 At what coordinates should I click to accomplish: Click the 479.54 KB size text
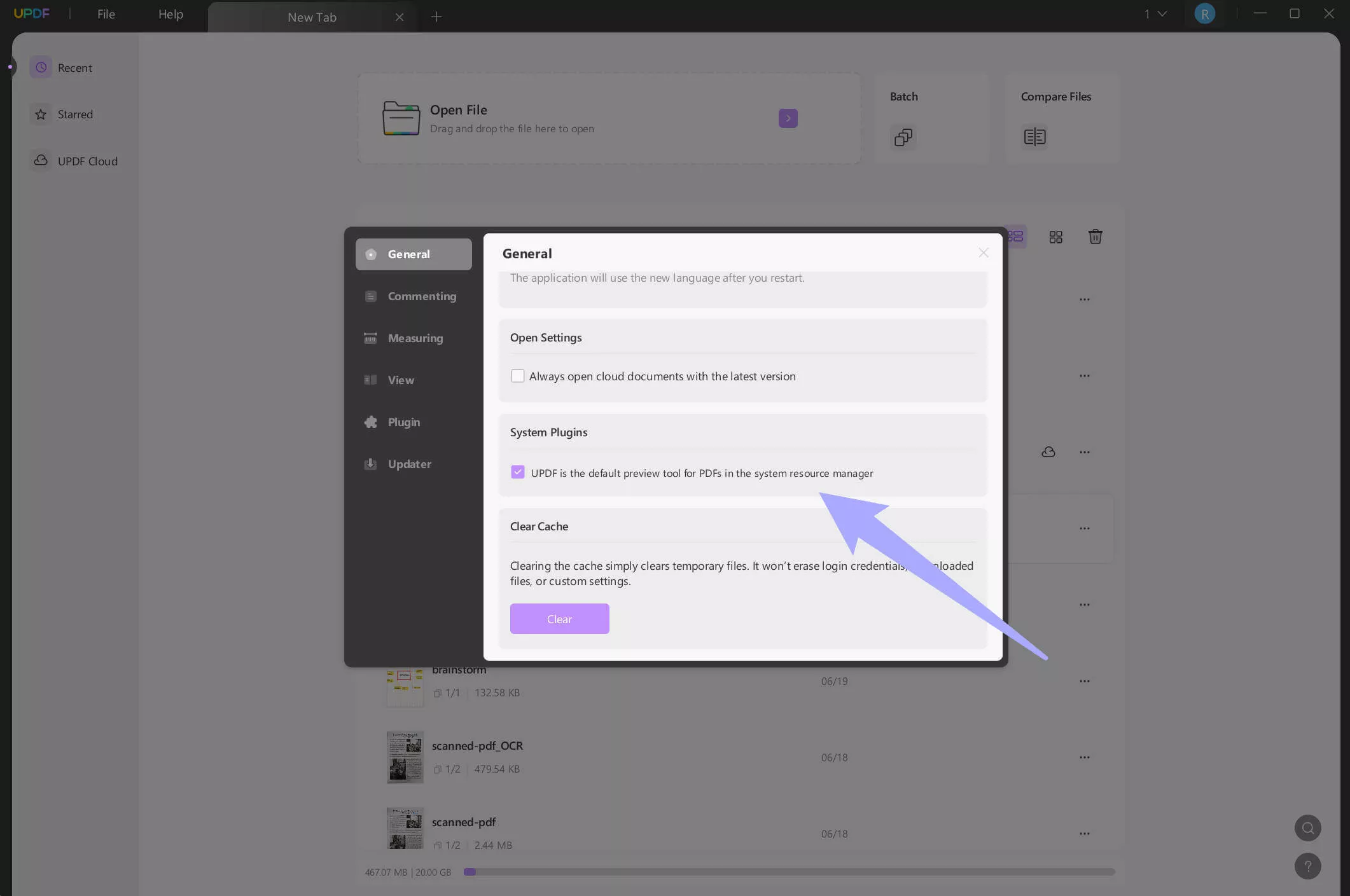pos(497,769)
